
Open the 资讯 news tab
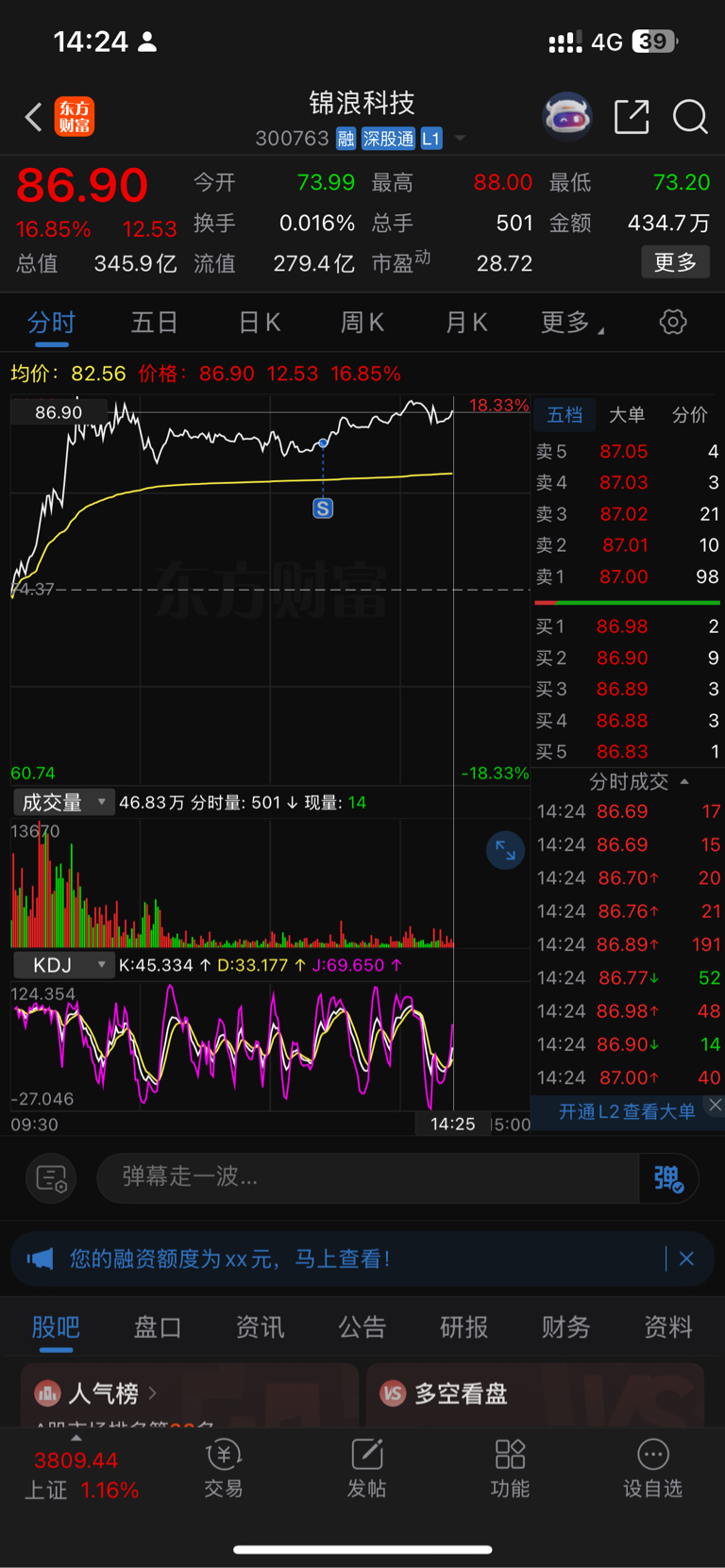tap(260, 1327)
